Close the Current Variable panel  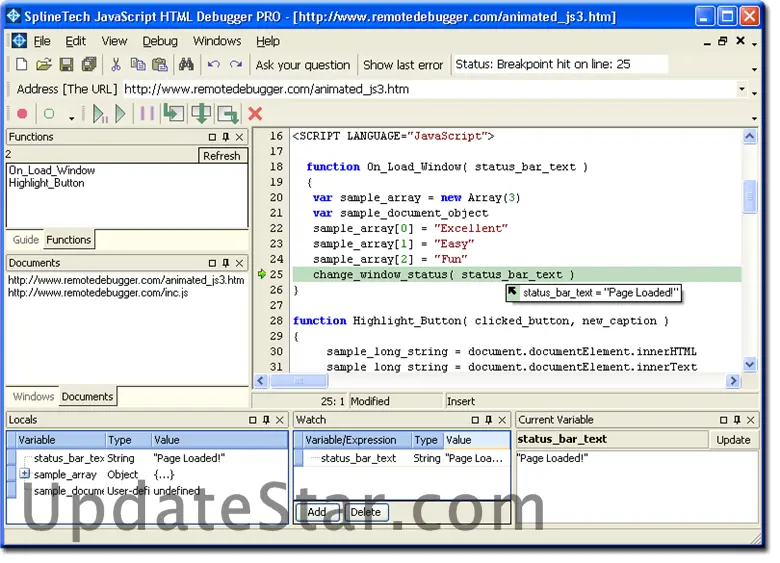(750, 420)
